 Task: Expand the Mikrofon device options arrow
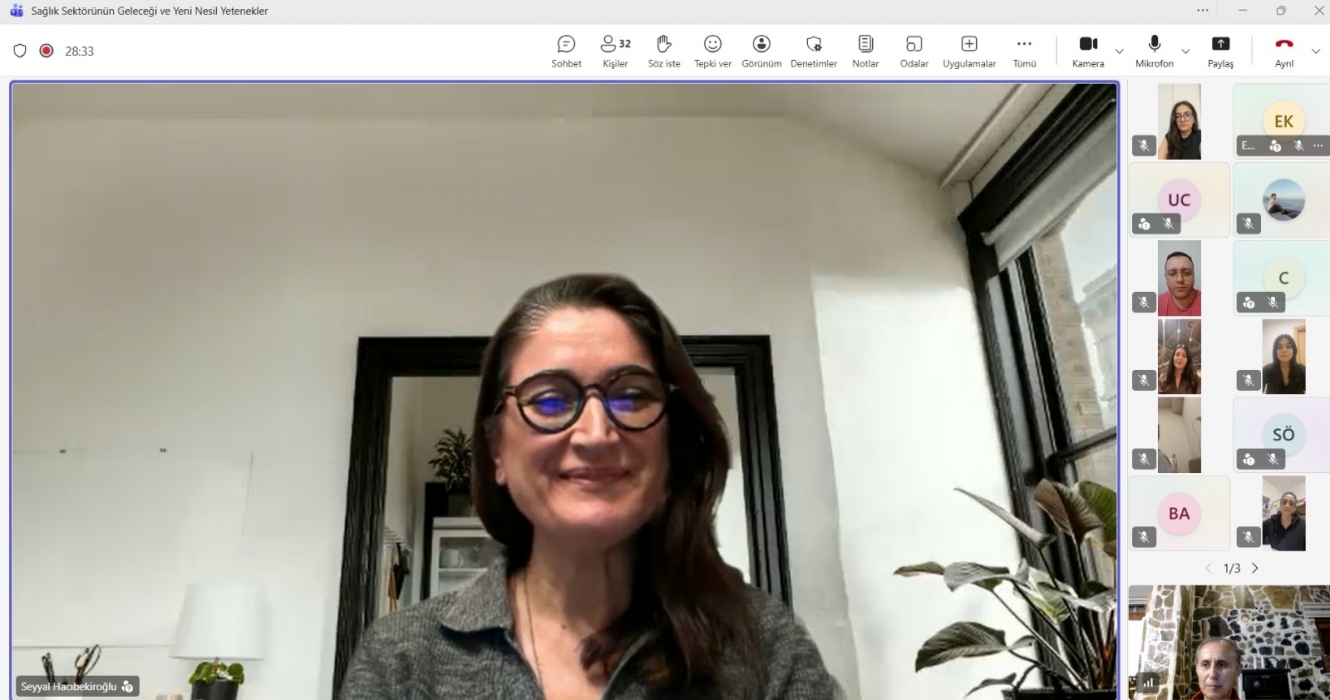1185,51
